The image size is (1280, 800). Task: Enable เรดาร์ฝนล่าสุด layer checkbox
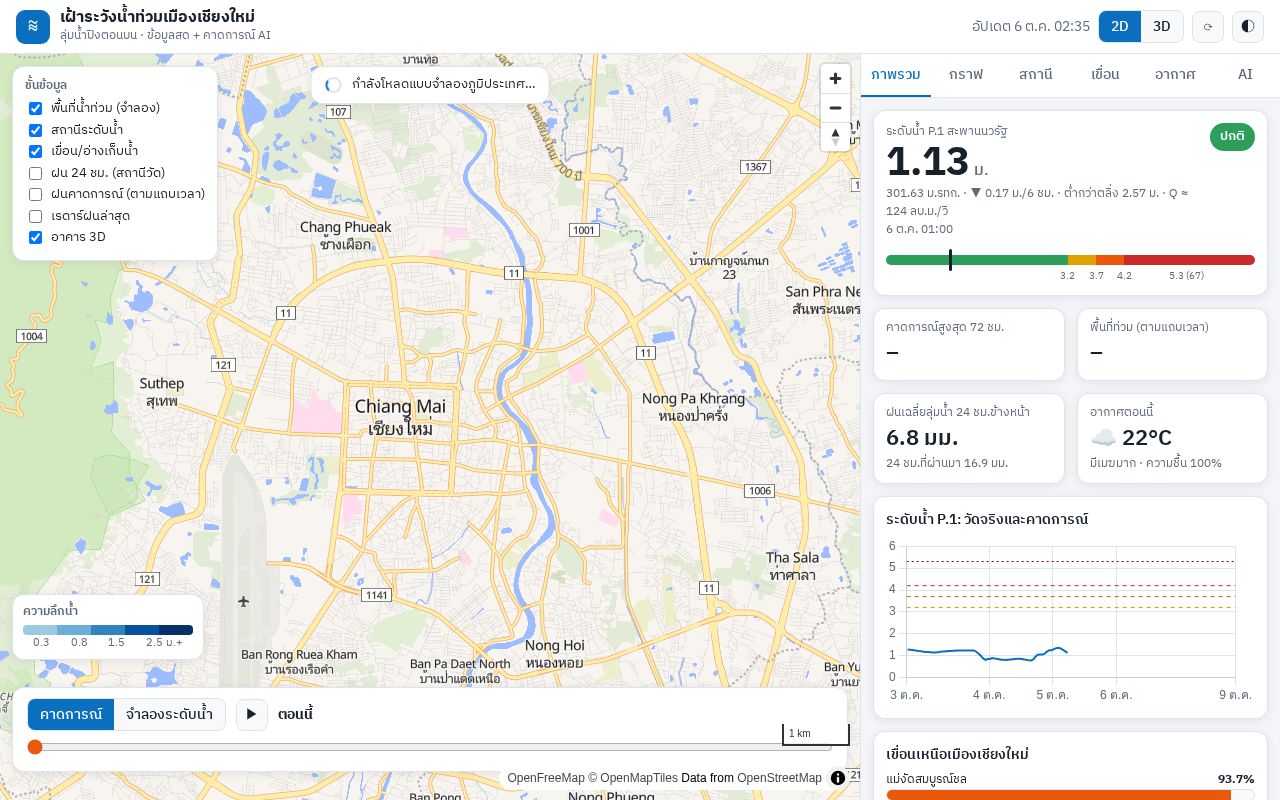tap(36, 216)
